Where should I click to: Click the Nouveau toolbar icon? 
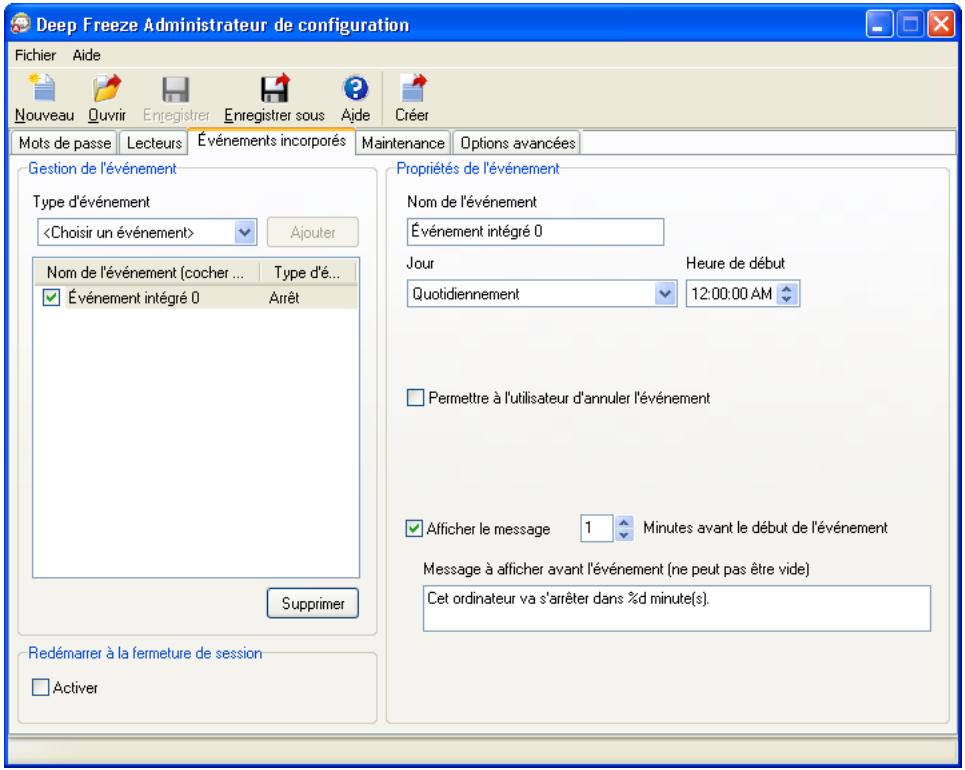pyautogui.click(x=42, y=88)
